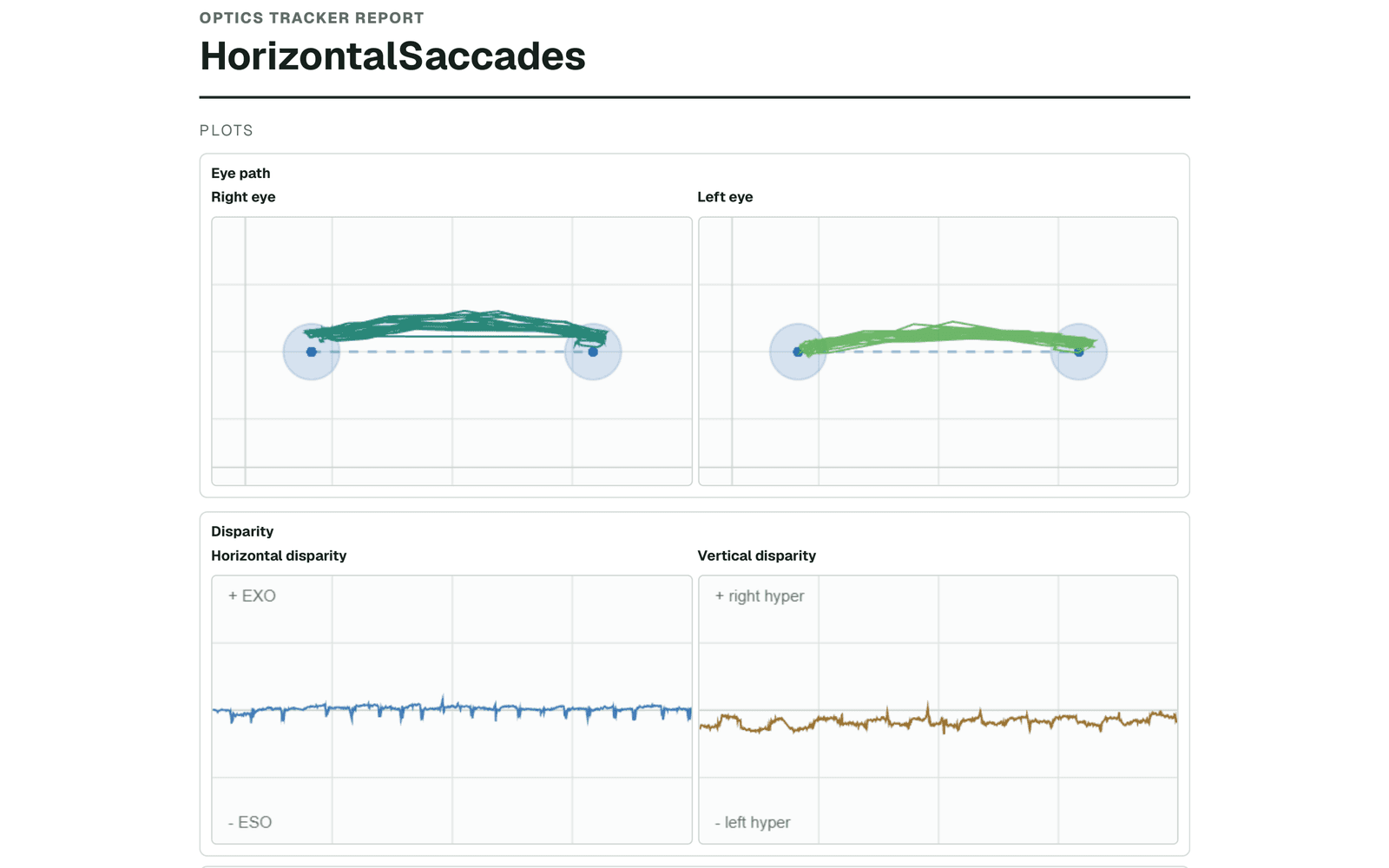Click right target dot in Right eye plot

click(593, 352)
